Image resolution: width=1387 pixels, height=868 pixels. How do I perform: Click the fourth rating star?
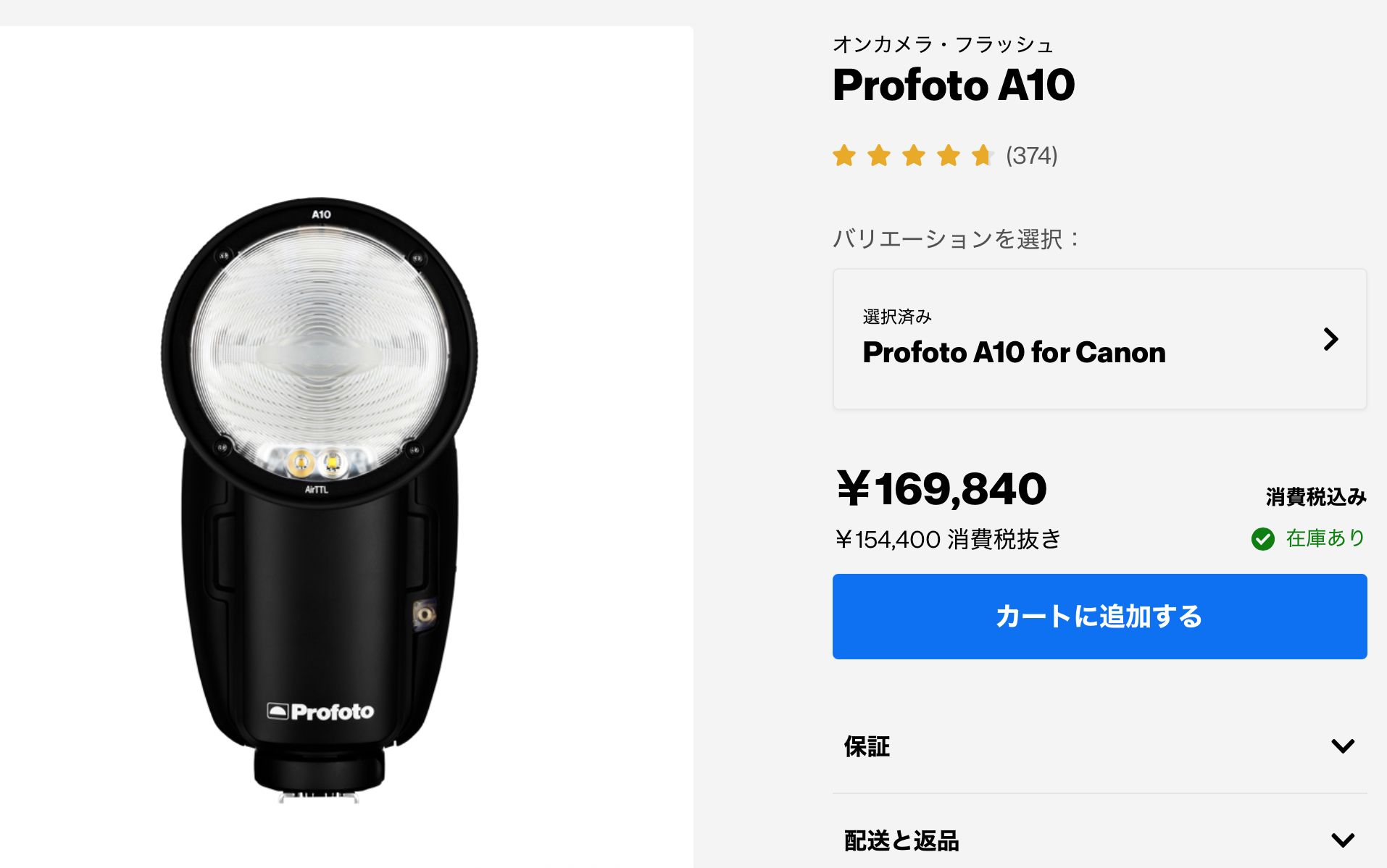point(949,155)
